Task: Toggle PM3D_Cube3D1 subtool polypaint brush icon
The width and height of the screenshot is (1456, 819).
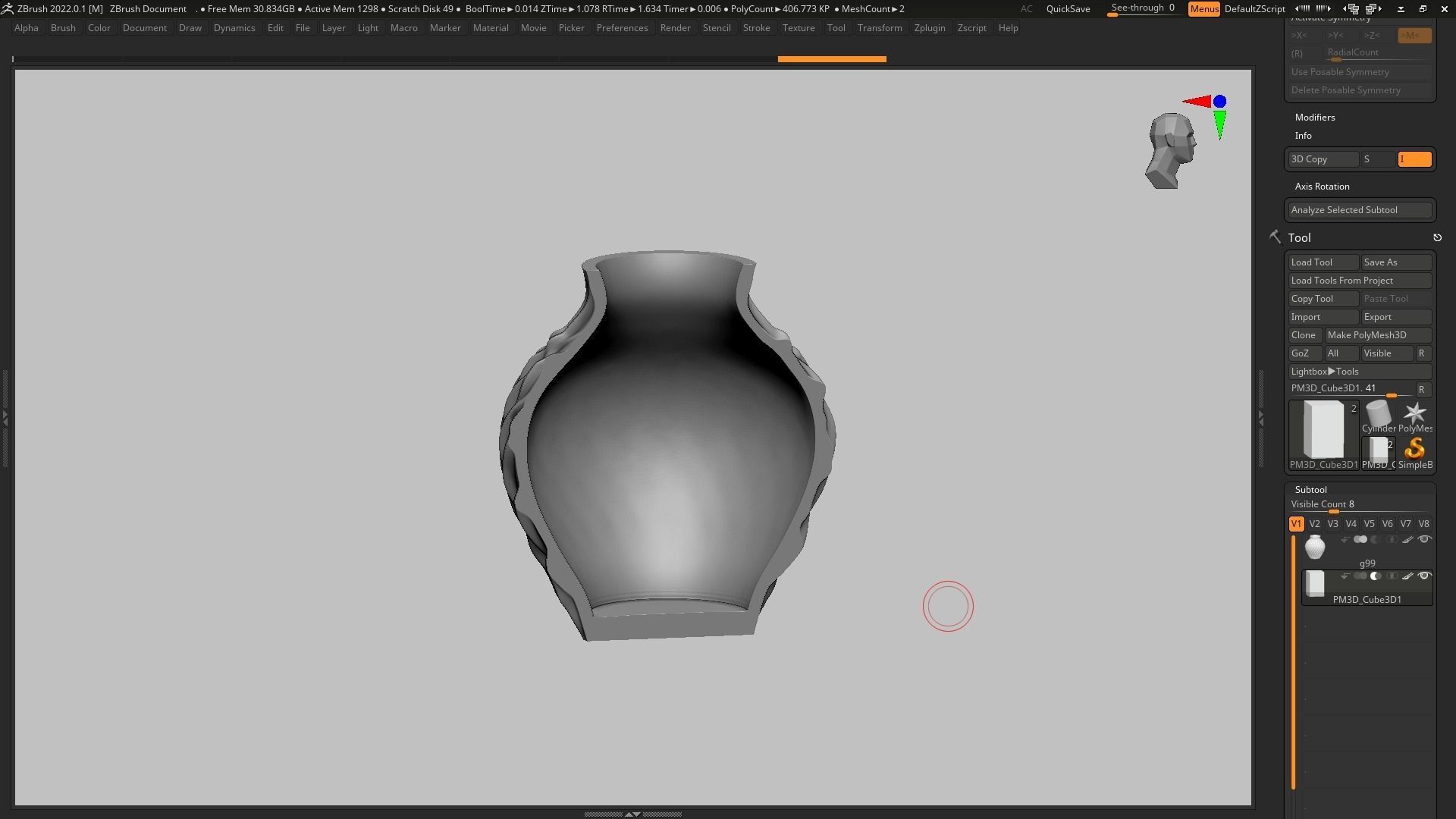Action: point(1407,576)
